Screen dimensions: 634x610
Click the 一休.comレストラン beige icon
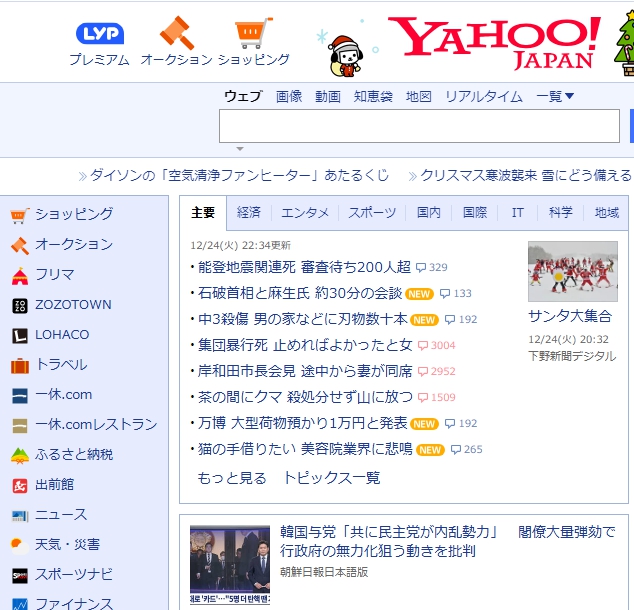(x=20, y=426)
